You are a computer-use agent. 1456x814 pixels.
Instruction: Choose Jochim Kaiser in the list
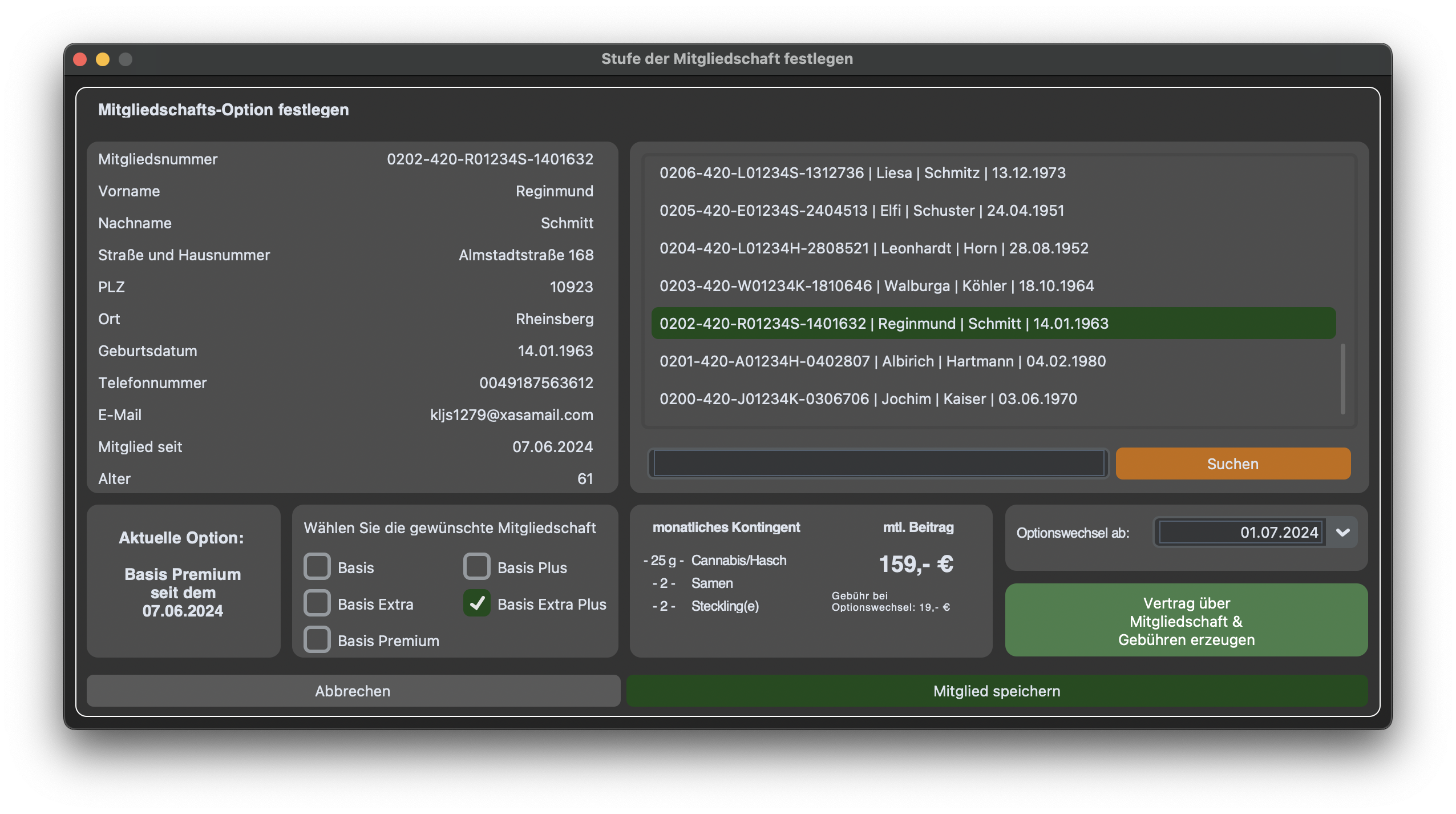click(868, 399)
